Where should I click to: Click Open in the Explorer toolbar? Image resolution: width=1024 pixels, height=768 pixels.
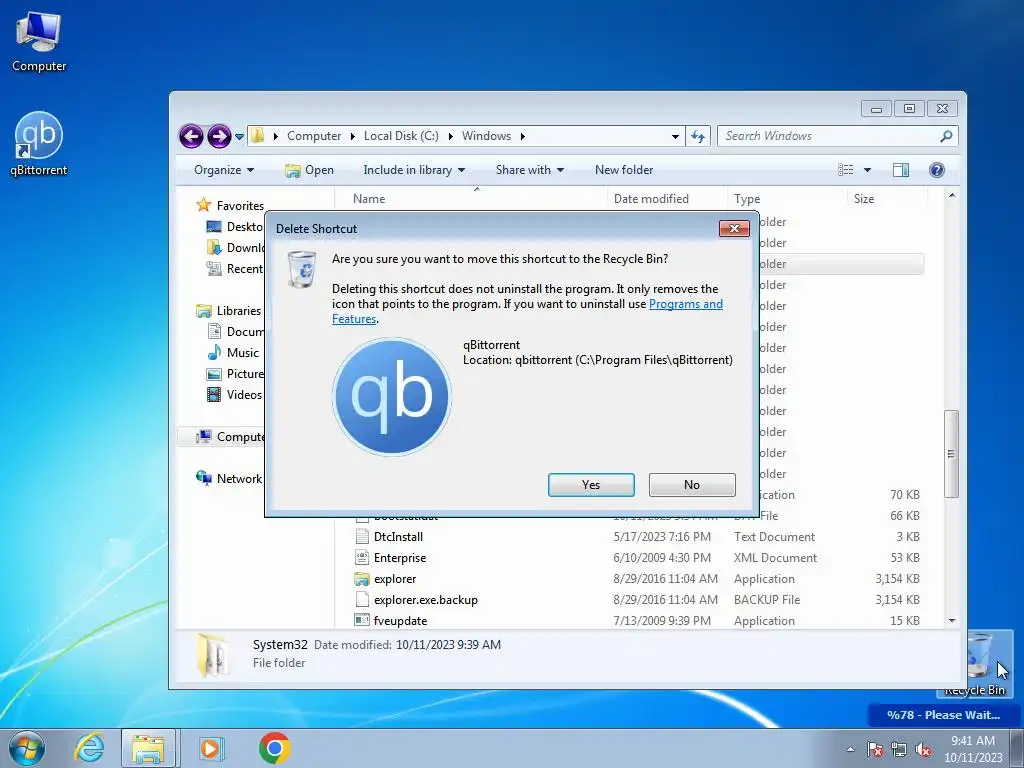[310, 170]
